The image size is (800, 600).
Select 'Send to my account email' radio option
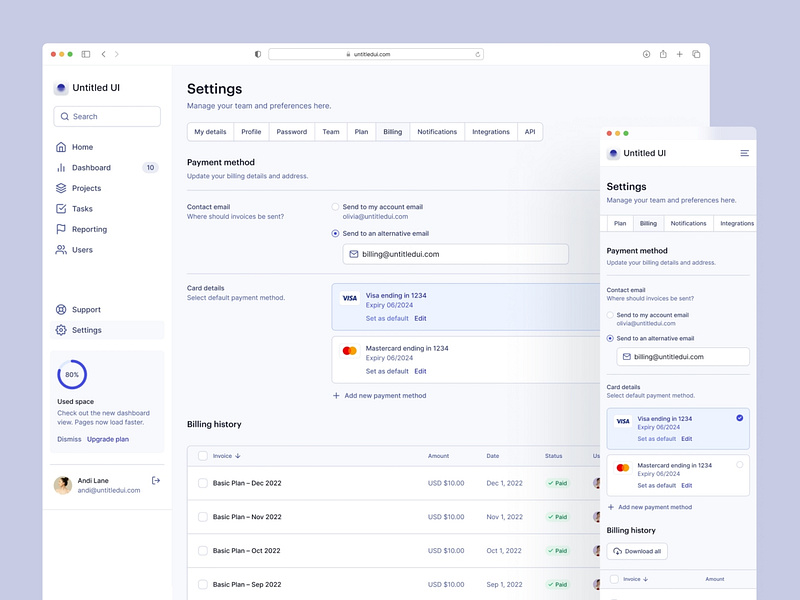point(335,206)
